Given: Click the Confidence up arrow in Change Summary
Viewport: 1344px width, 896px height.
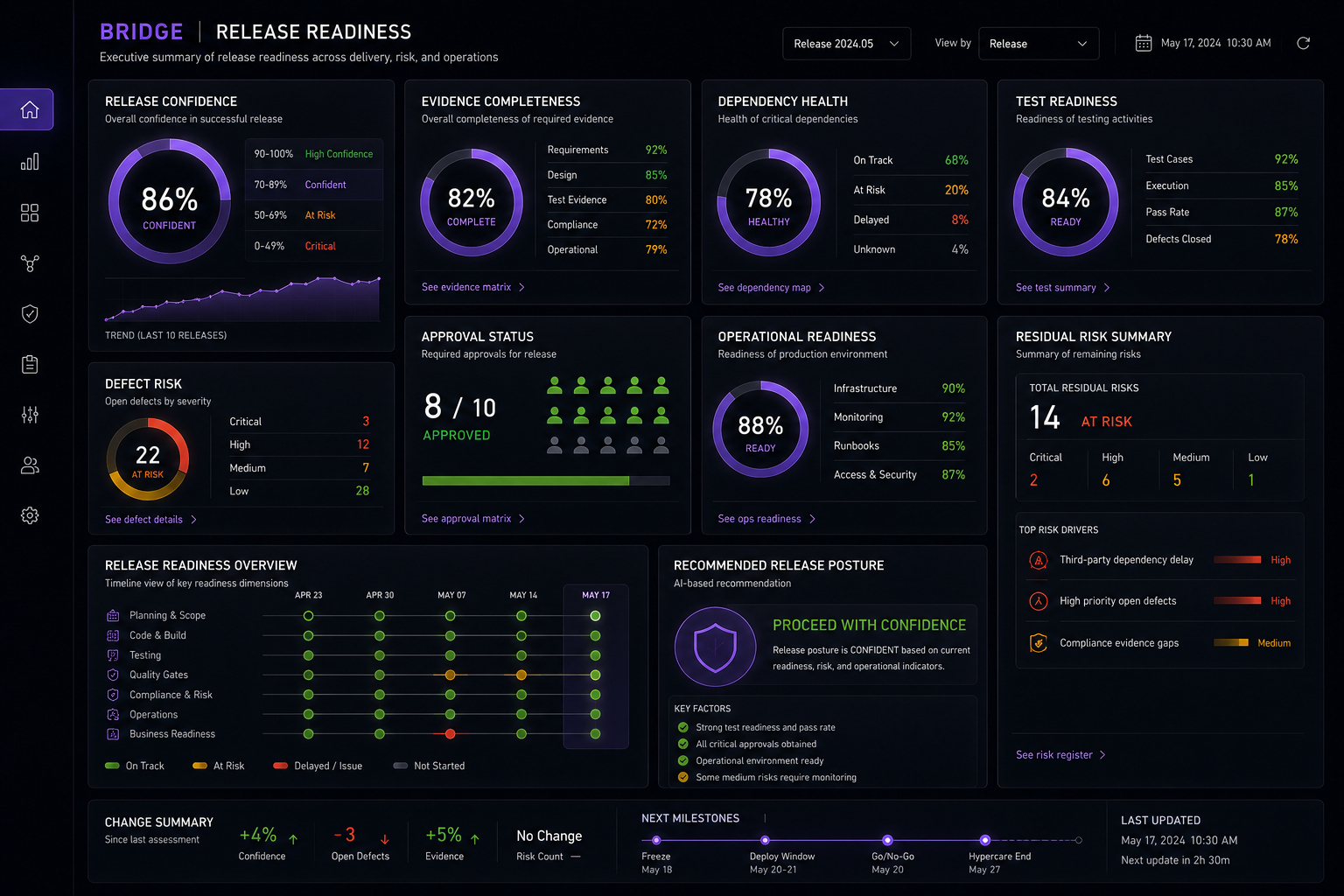Looking at the screenshot, I should [293, 839].
